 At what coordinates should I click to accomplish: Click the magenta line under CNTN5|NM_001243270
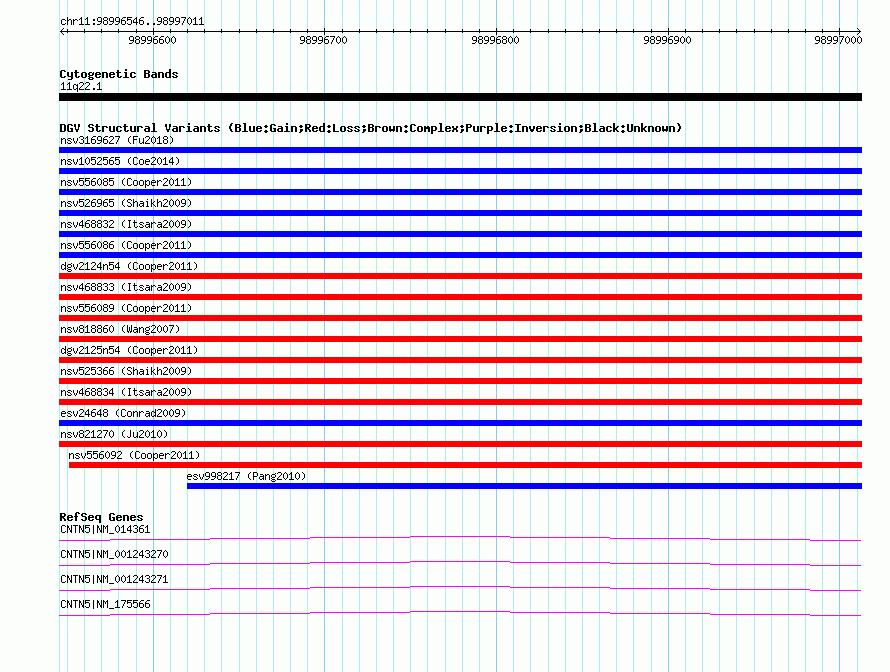[x=460, y=564]
